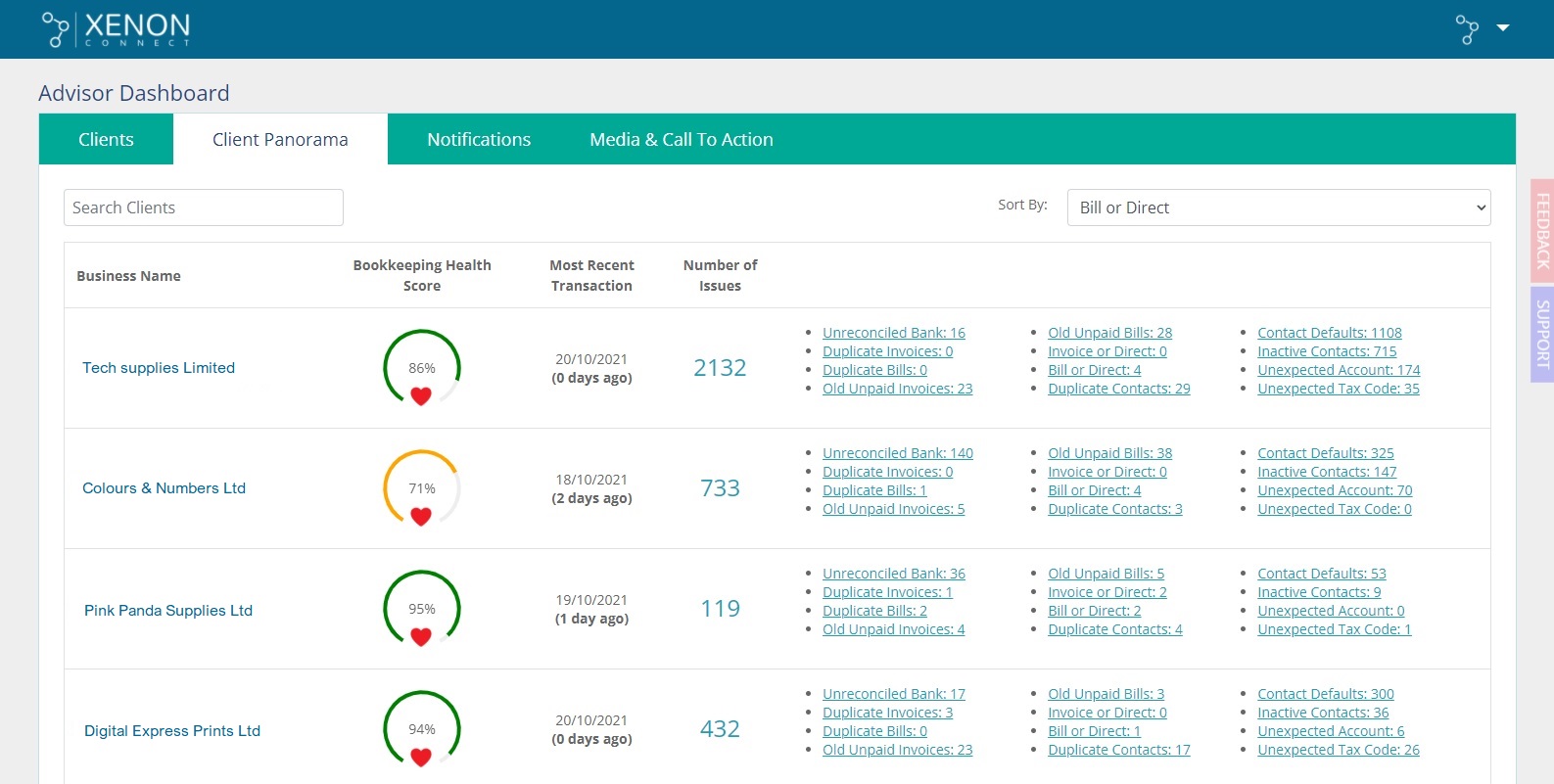This screenshot has width=1554, height=784.
Task: Click Digital Express Prints 94% health gauge
Action: click(x=421, y=729)
